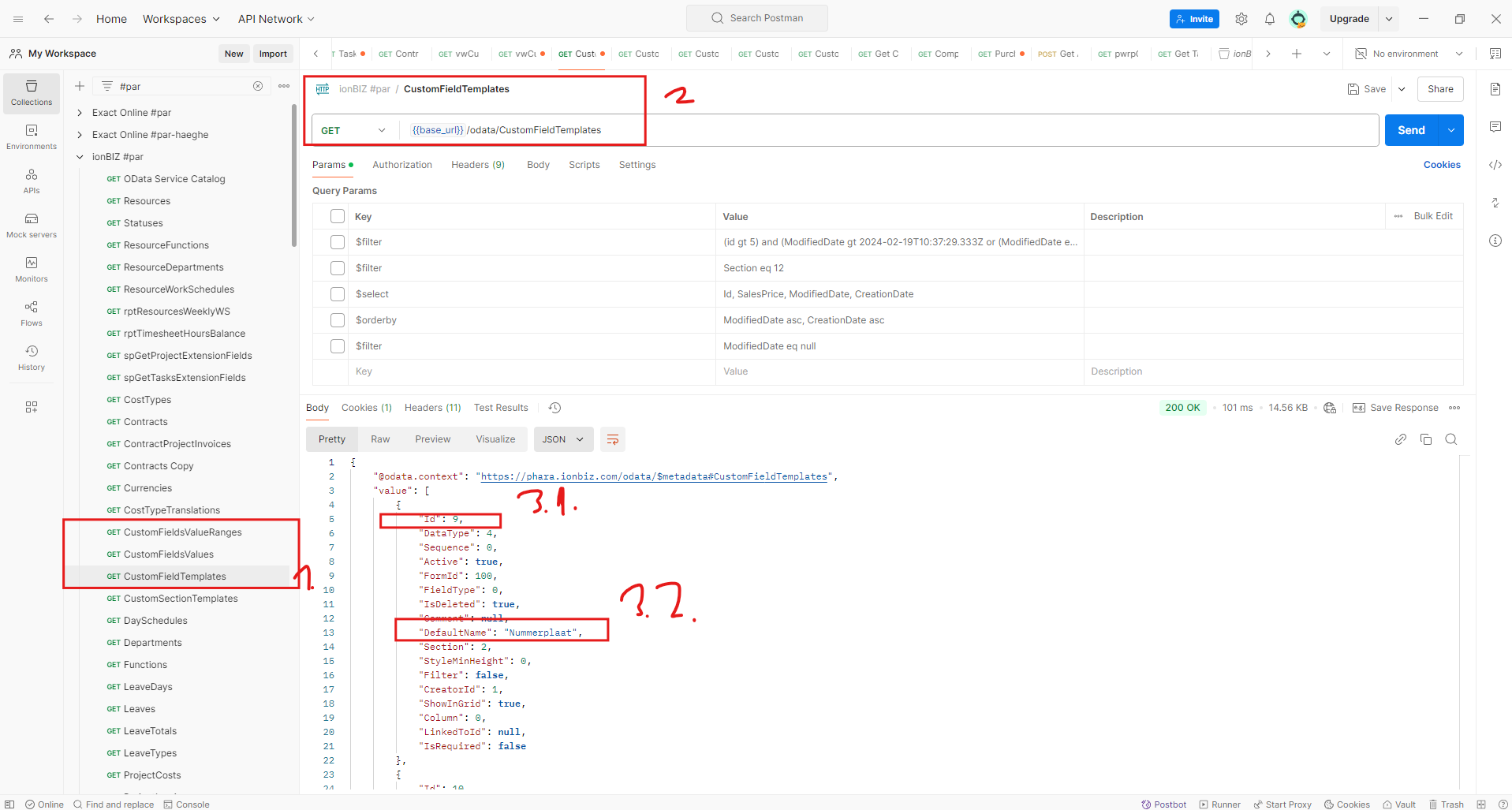This screenshot has width=1512, height=810.
Task: Open the Collections sidebar panel
Action: pos(32,93)
